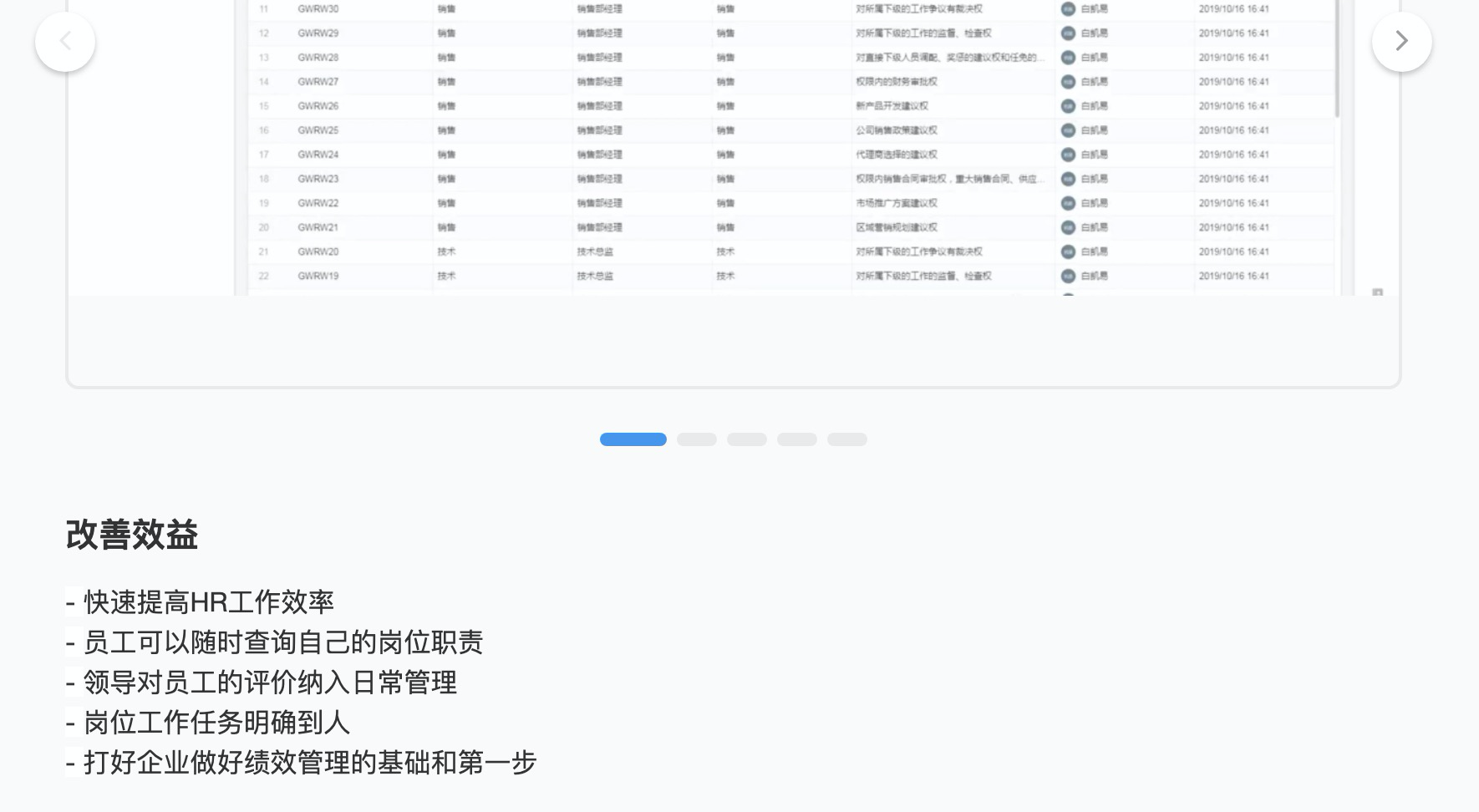Click the avatar icon in the GWRW29 row
The height and width of the screenshot is (812, 1479).
[1068, 33]
